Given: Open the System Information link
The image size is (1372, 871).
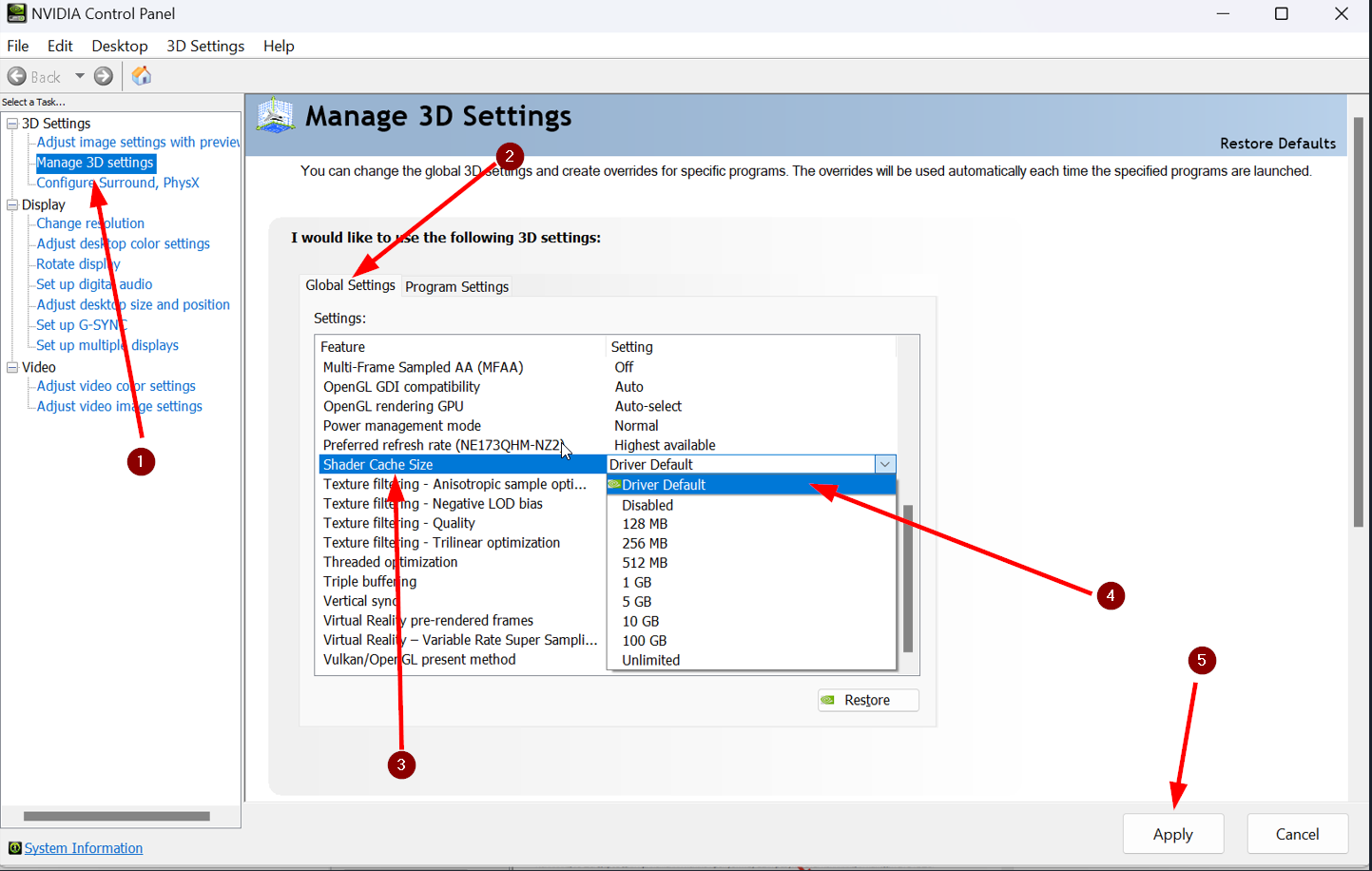Looking at the screenshot, I should 84,848.
